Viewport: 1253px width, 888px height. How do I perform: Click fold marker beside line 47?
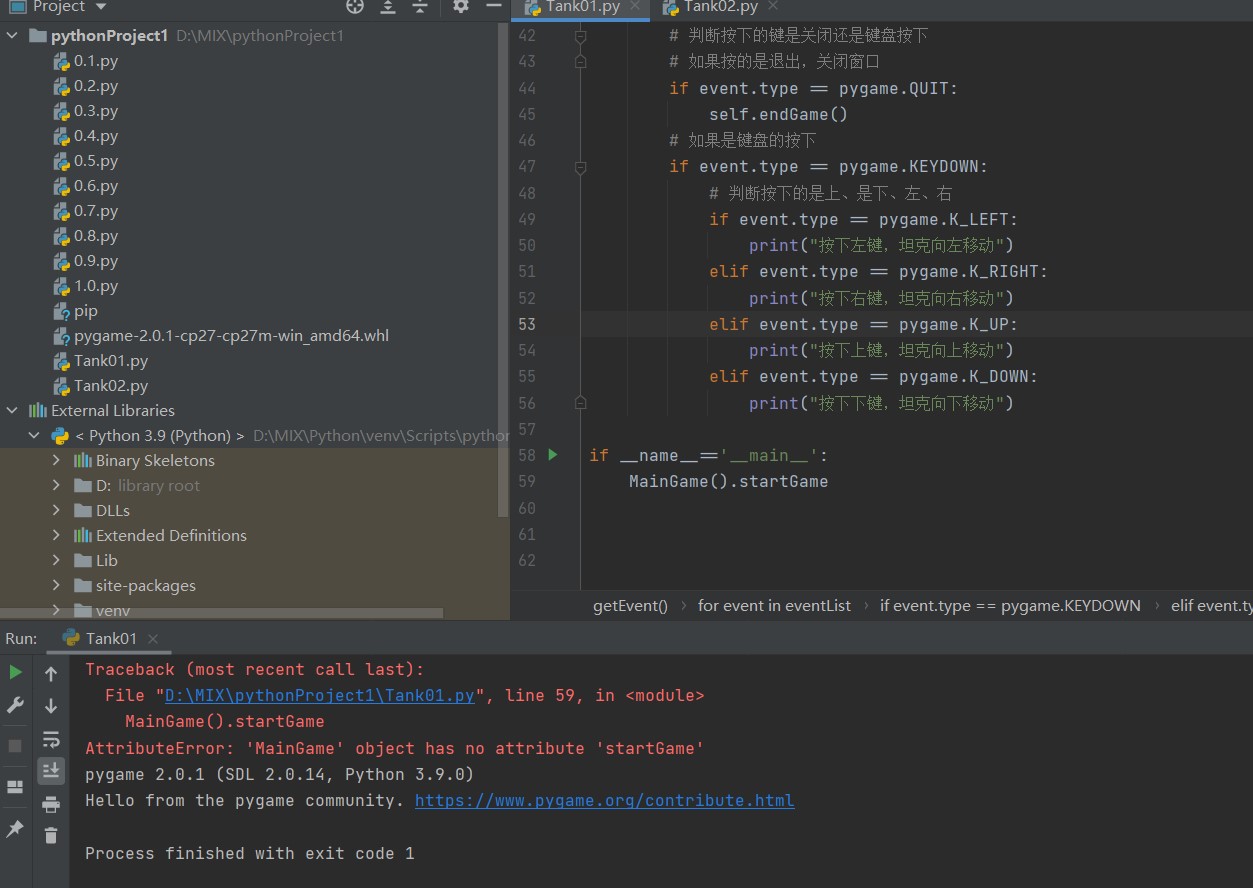coord(580,167)
